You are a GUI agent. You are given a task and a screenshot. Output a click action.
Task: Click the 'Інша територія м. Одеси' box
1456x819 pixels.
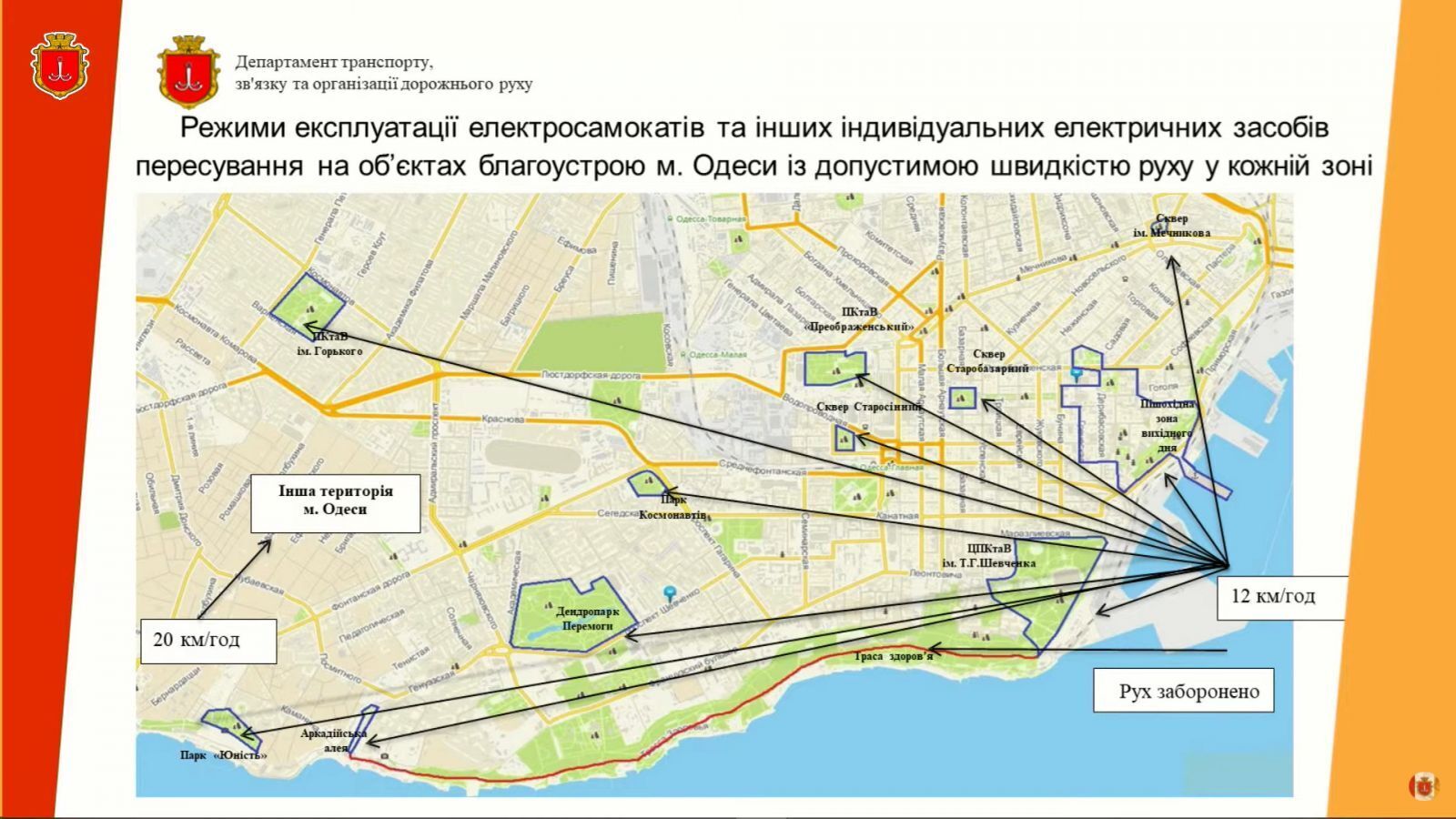(x=336, y=502)
